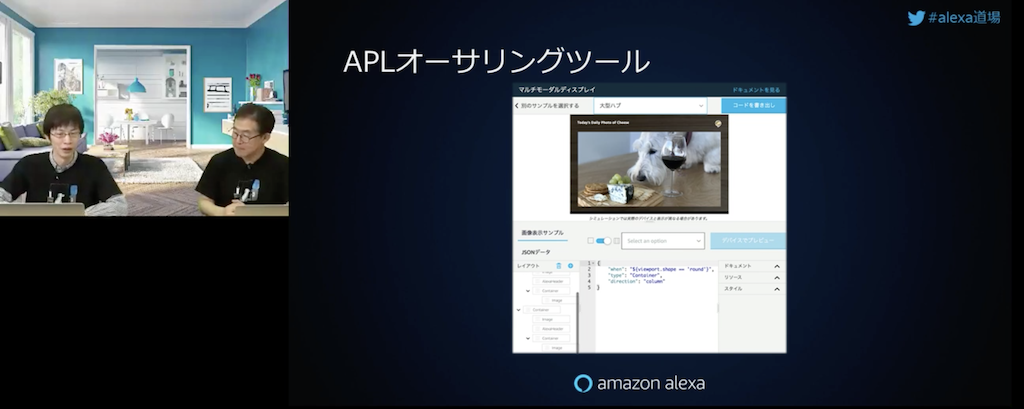Screen dimensions: 1024x409
Task: Click the レイアウト panel label
Action: click(x=528, y=266)
